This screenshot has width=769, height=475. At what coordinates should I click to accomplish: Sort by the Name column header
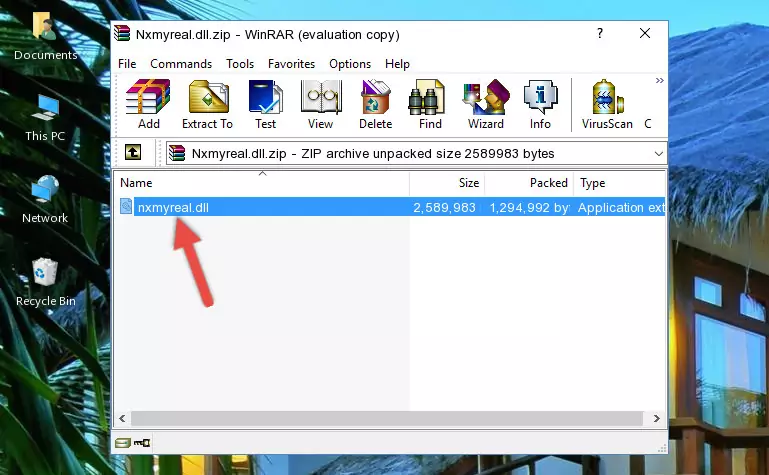pyautogui.click(x=262, y=183)
